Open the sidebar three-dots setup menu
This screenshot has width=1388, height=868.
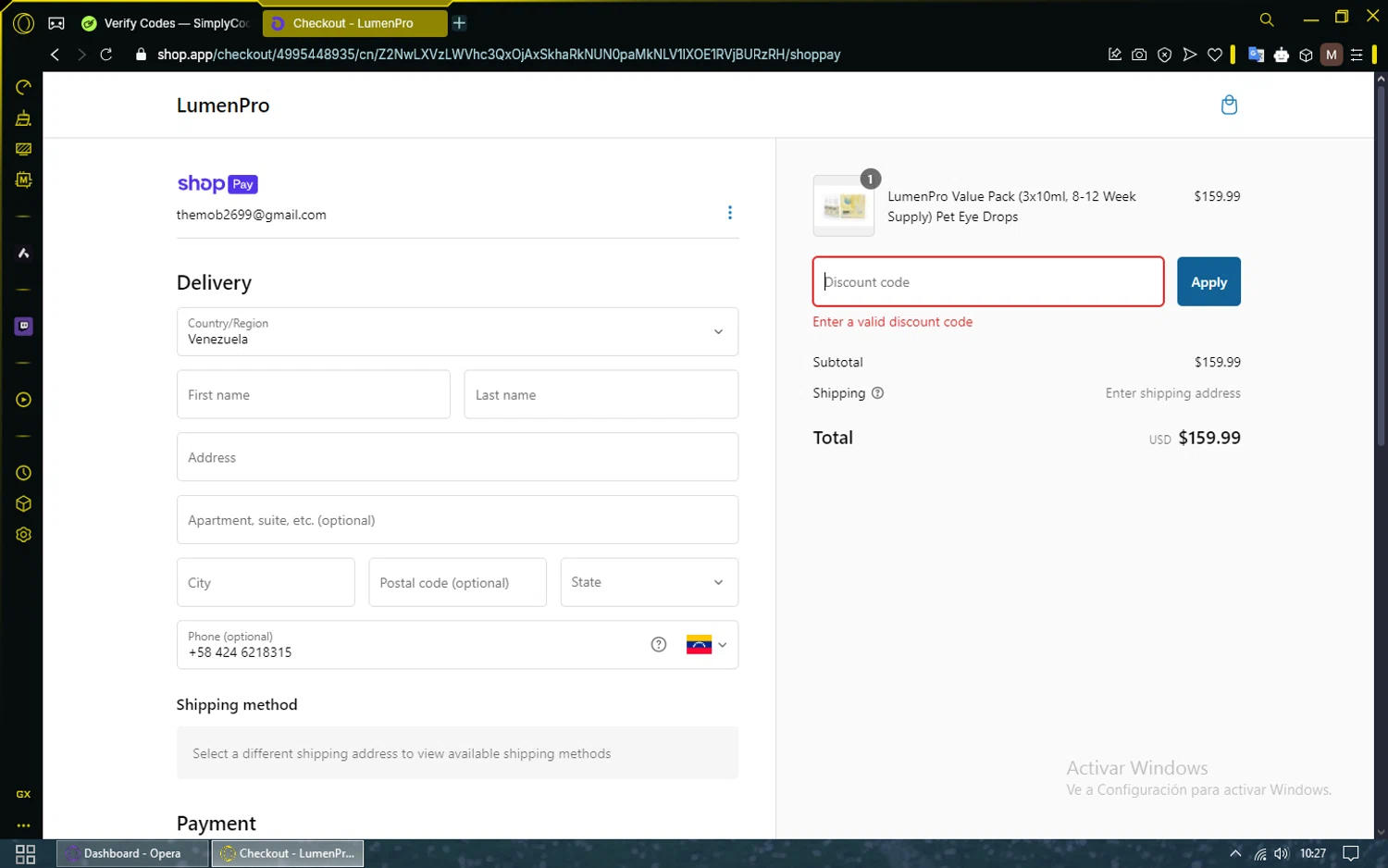pyautogui.click(x=24, y=825)
